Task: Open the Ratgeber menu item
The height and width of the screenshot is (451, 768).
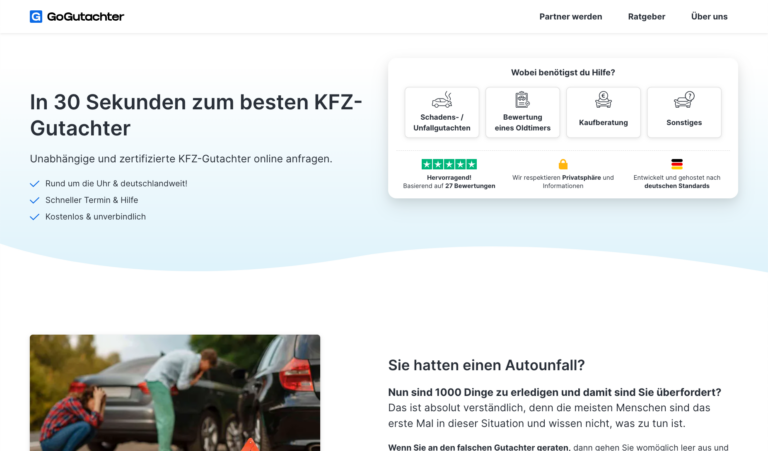Action: pos(647,17)
